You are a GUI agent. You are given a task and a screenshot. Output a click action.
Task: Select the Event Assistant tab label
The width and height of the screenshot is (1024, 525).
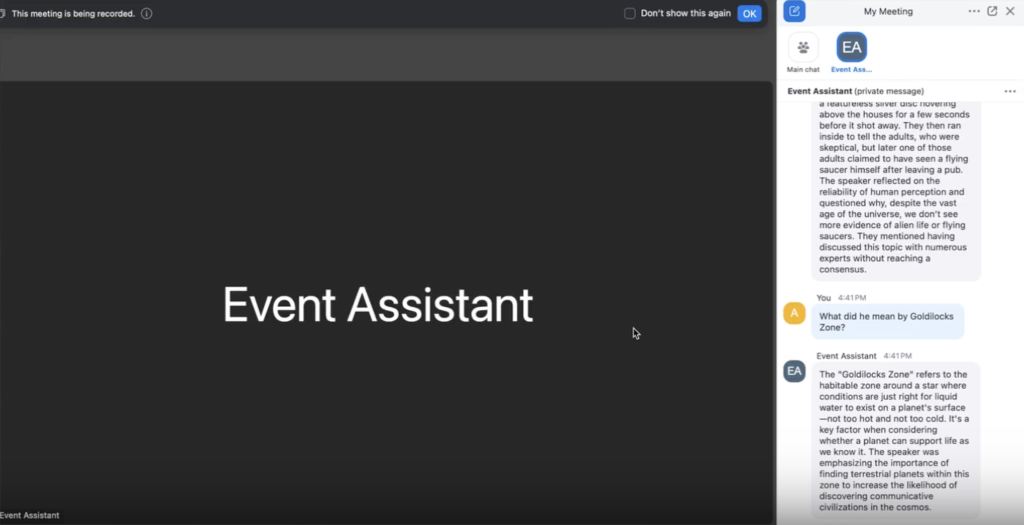pyautogui.click(x=851, y=70)
